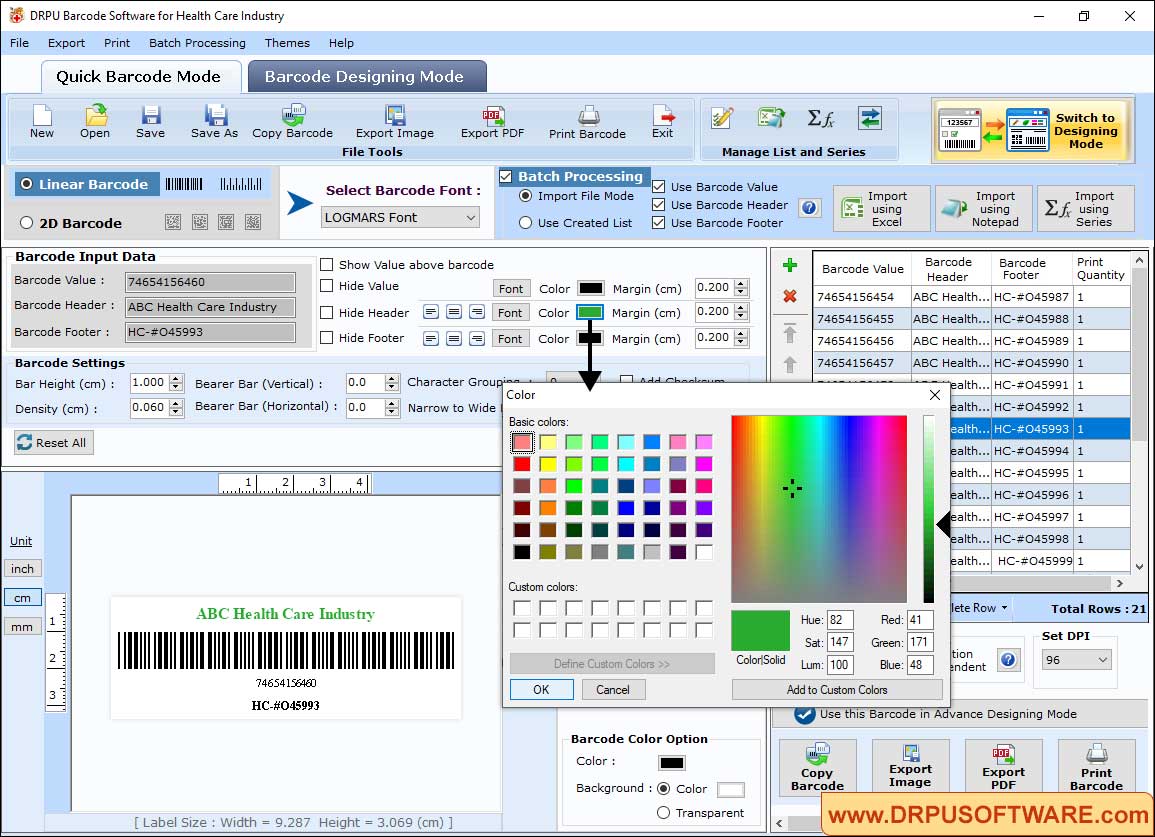Click OK in Color dialog

[541, 690]
